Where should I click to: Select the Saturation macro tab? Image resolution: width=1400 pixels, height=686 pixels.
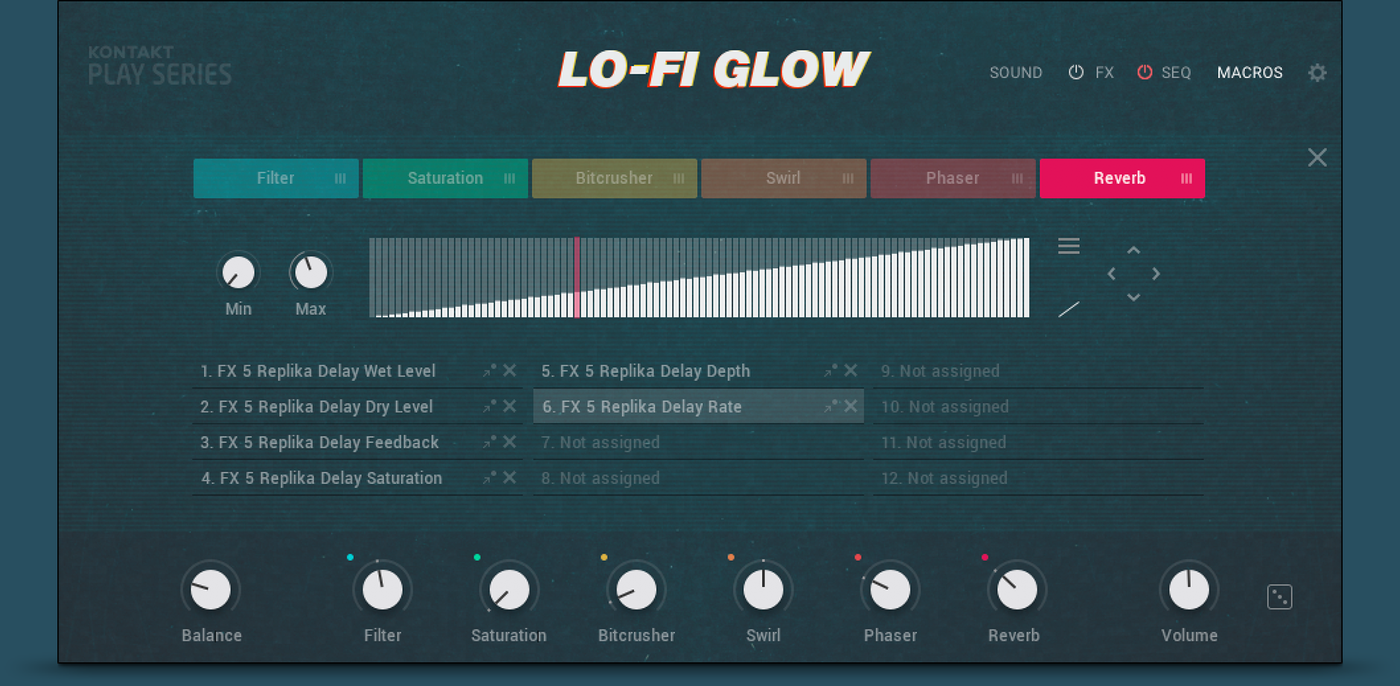coord(445,178)
